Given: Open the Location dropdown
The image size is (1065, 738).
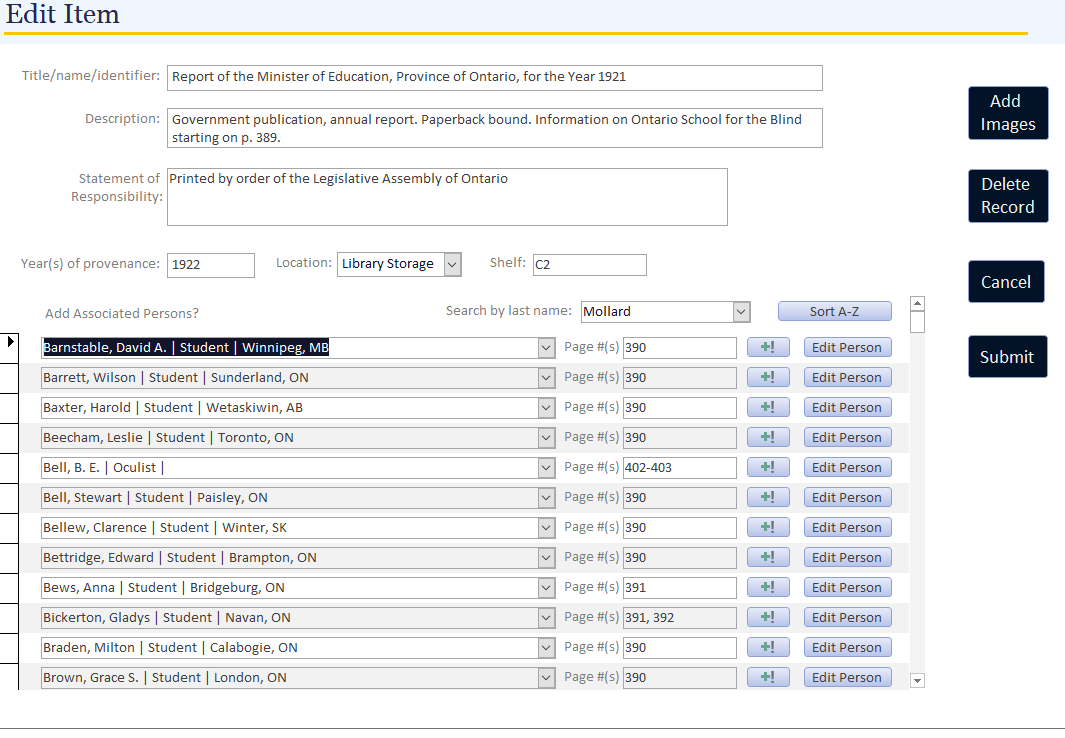Looking at the screenshot, I should coord(452,264).
